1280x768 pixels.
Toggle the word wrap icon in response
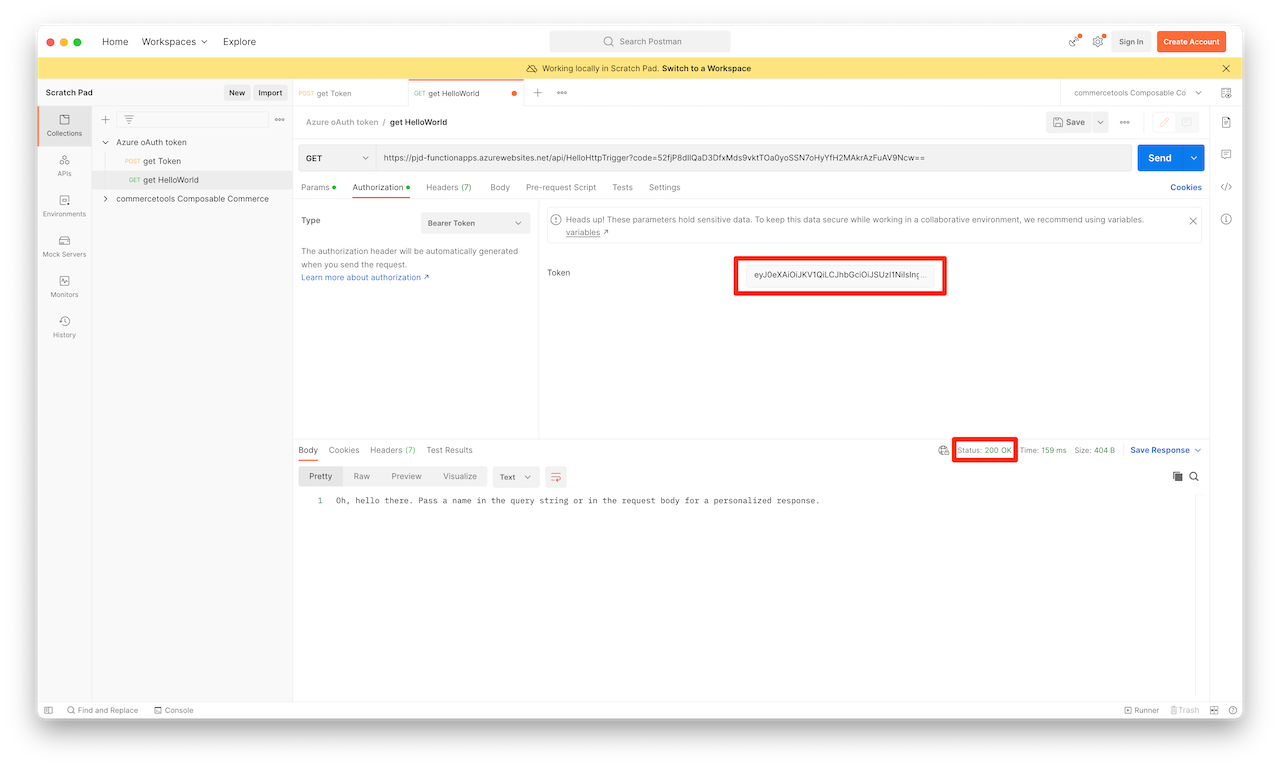[x=556, y=477]
